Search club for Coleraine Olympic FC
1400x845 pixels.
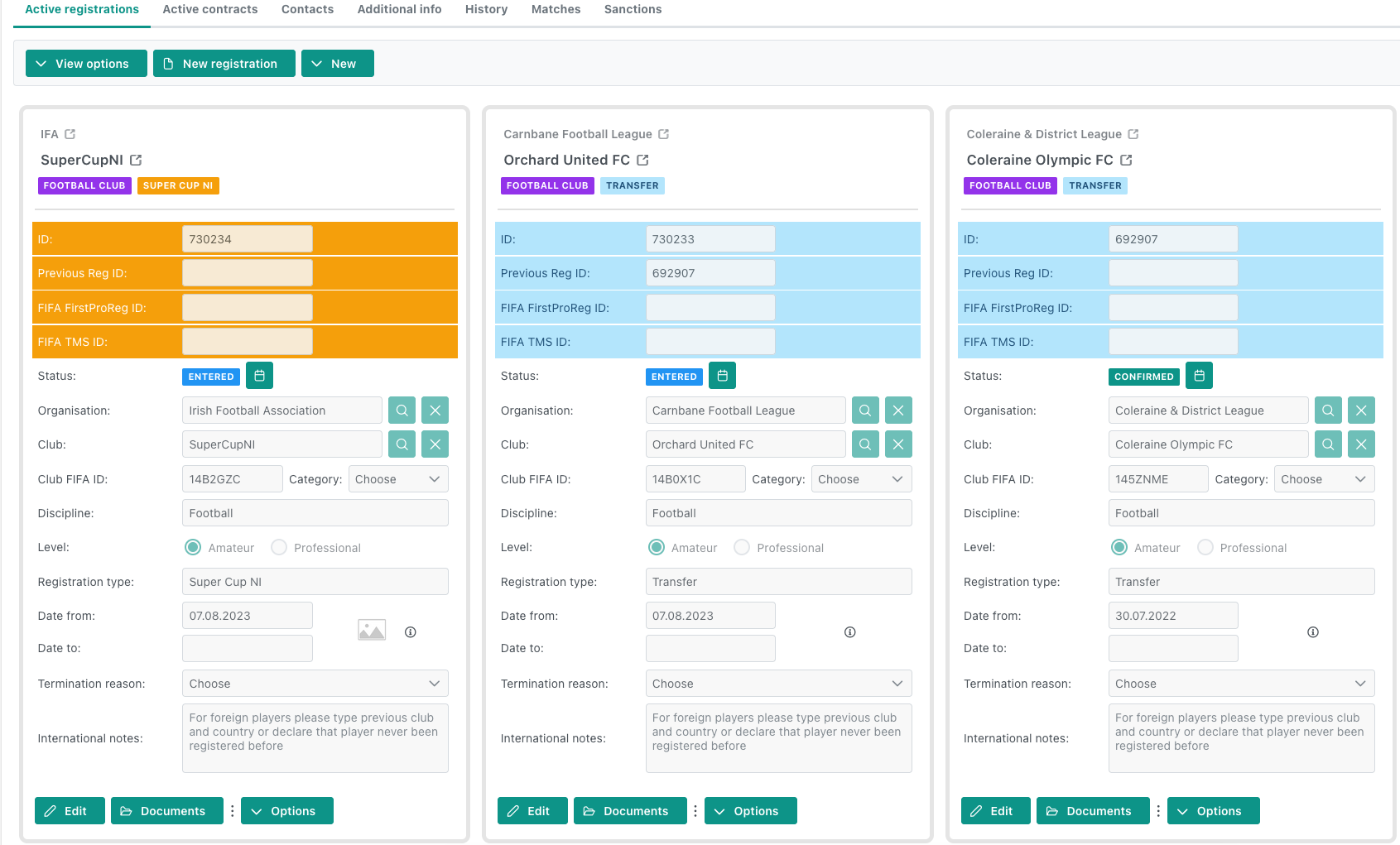point(1327,444)
